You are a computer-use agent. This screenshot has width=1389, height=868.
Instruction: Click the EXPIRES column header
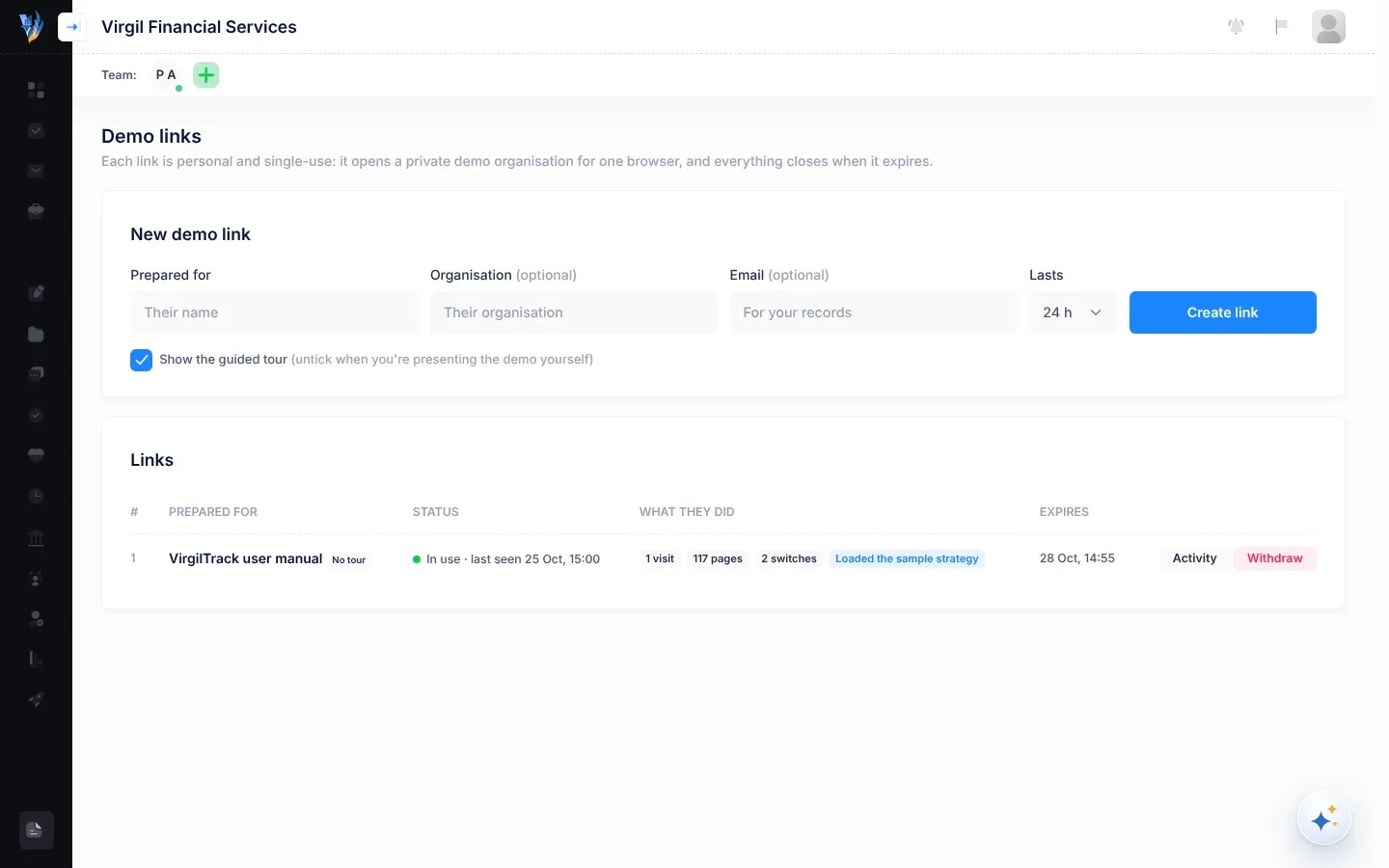[1064, 512]
